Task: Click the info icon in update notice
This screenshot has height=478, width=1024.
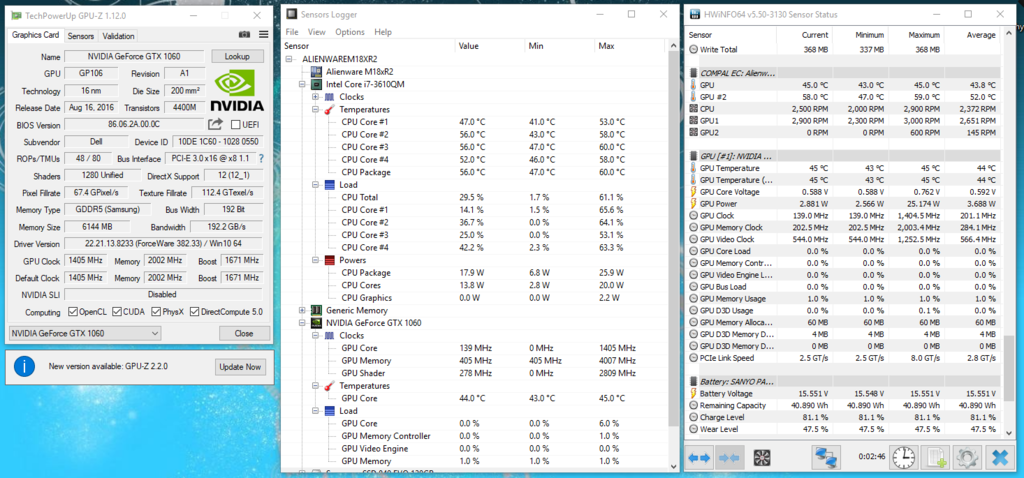Action: click(x=24, y=366)
